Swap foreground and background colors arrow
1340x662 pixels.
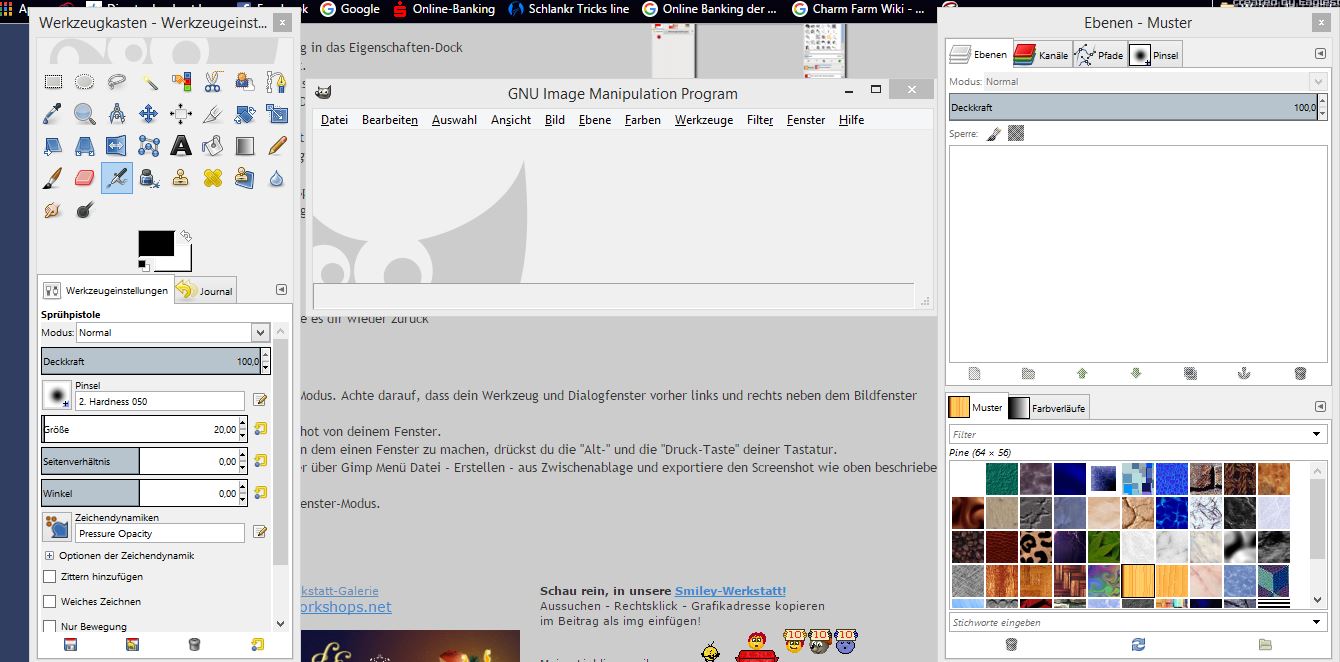[186, 236]
